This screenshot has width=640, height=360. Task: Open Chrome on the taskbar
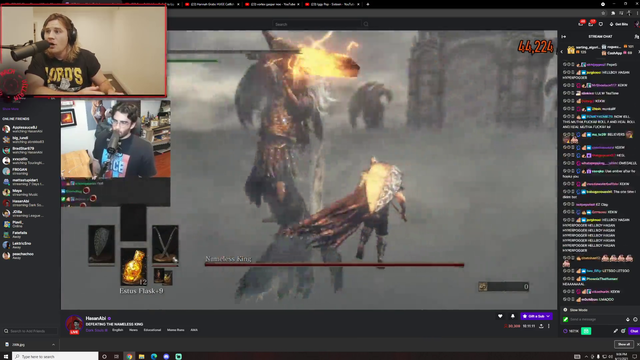pyautogui.click(x=129, y=356)
